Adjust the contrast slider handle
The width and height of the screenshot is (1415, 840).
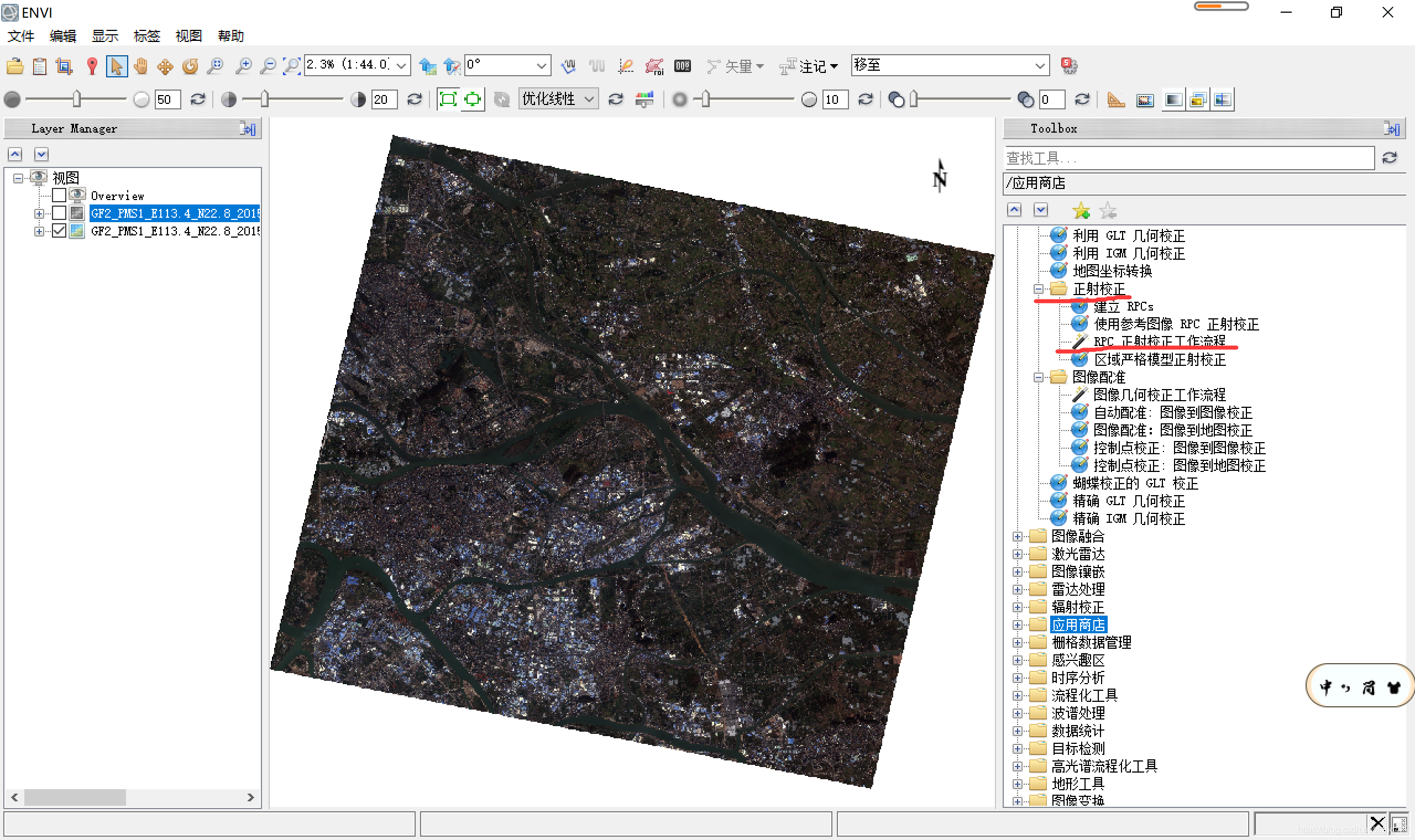tap(264, 99)
